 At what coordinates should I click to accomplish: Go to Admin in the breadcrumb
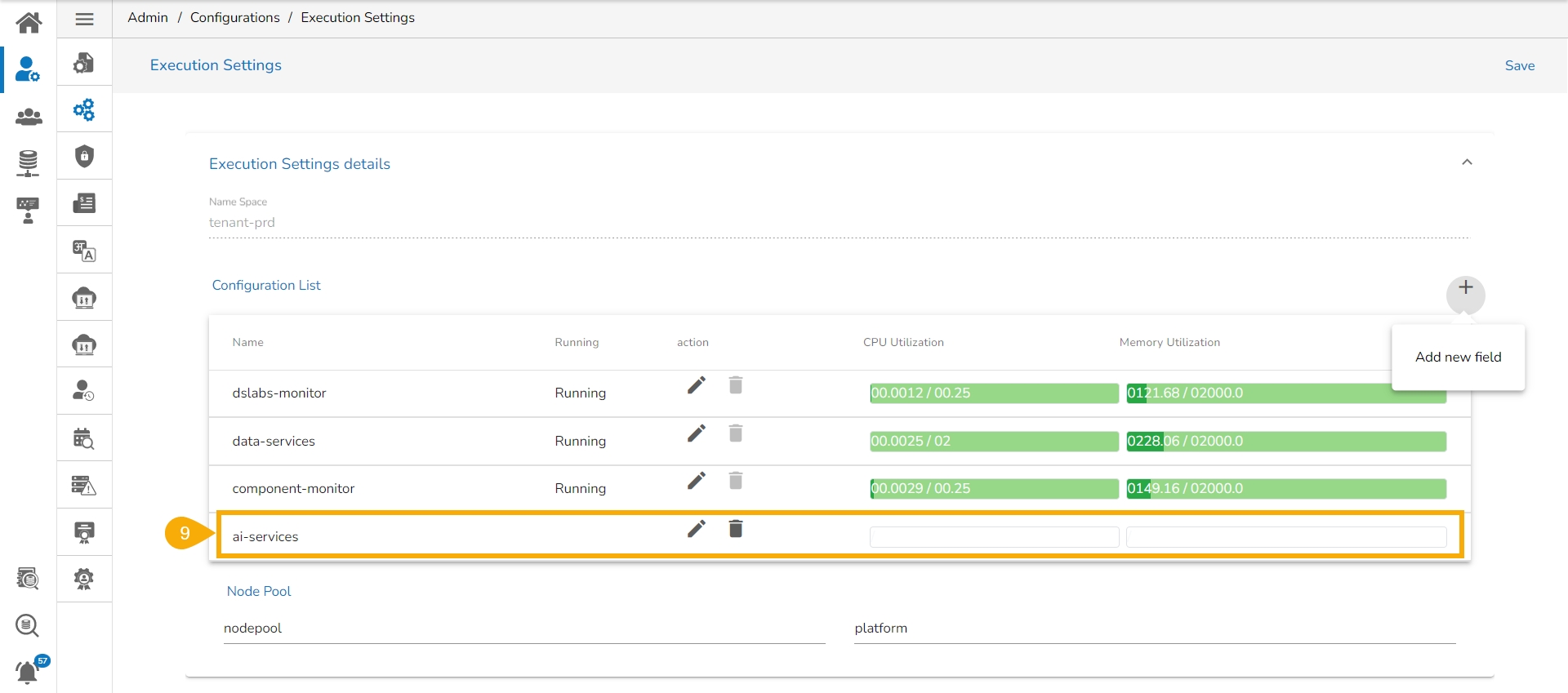tap(148, 18)
